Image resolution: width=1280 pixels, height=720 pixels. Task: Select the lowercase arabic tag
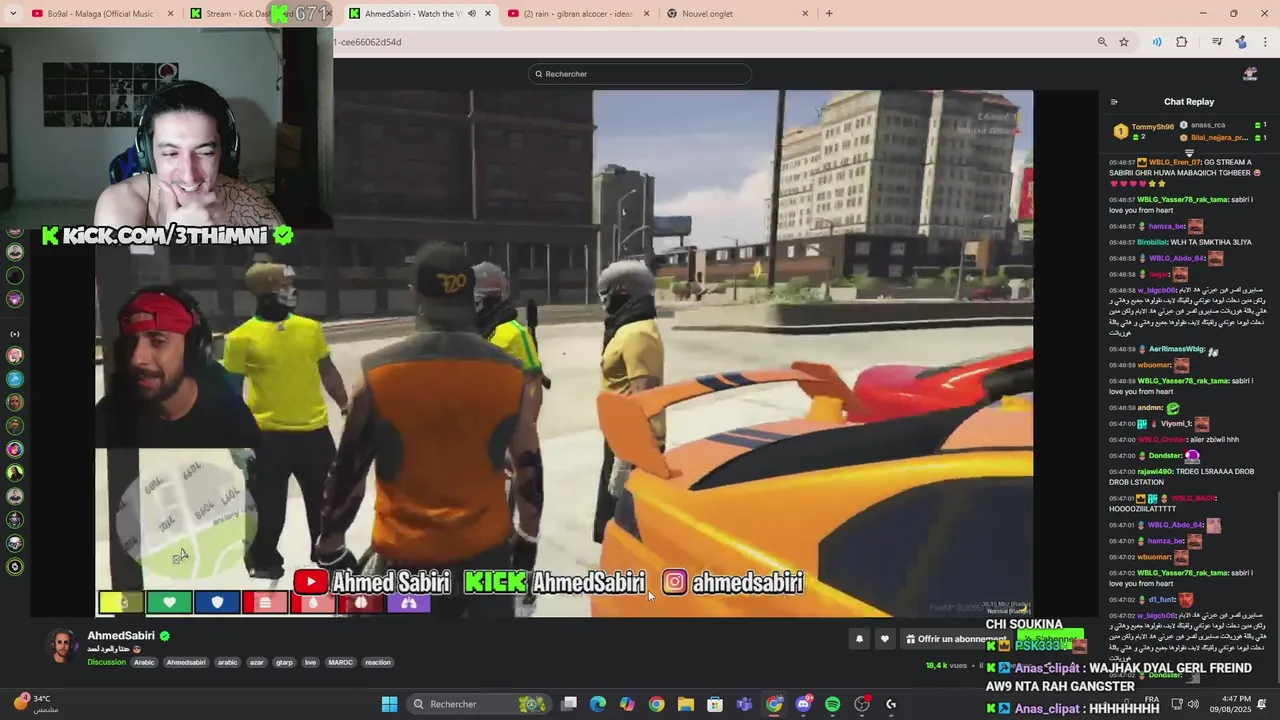click(x=228, y=662)
